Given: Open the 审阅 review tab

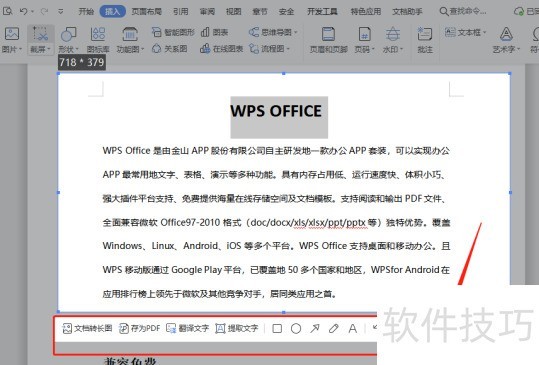Looking at the screenshot, I should tap(207, 11).
